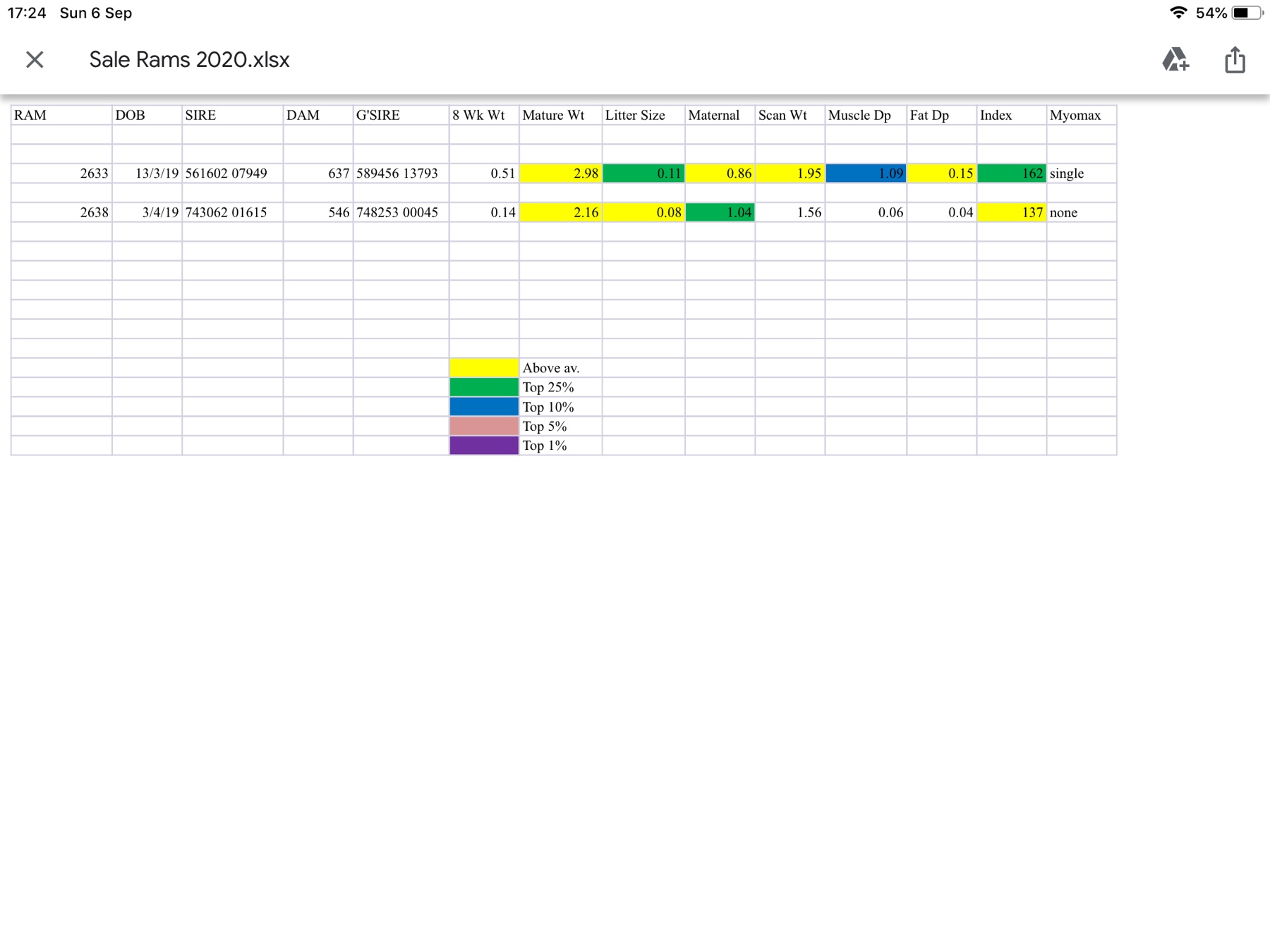1270x952 pixels.
Task: Click the purple Top 1% legend swatch
Action: [x=483, y=445]
